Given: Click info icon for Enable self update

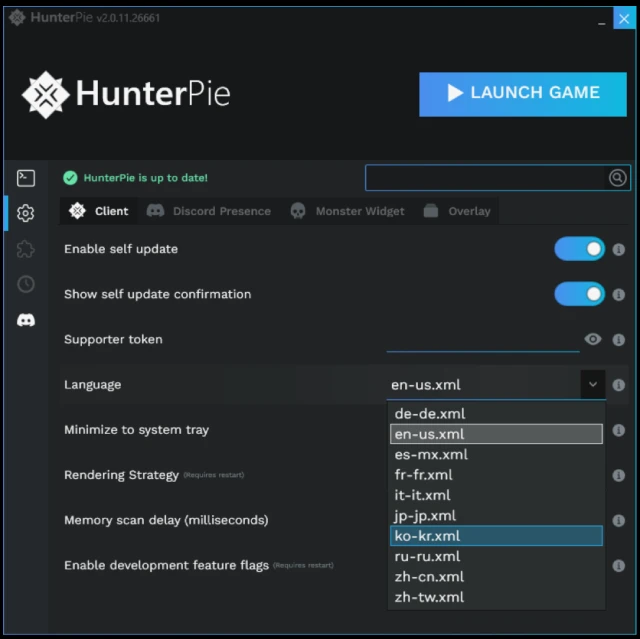Looking at the screenshot, I should (x=618, y=249).
